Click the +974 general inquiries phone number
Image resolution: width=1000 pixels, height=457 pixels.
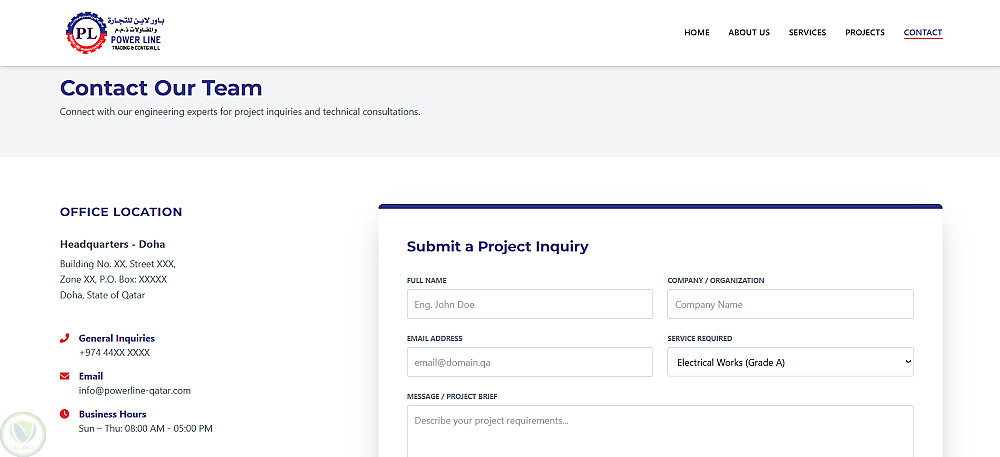[115, 353]
